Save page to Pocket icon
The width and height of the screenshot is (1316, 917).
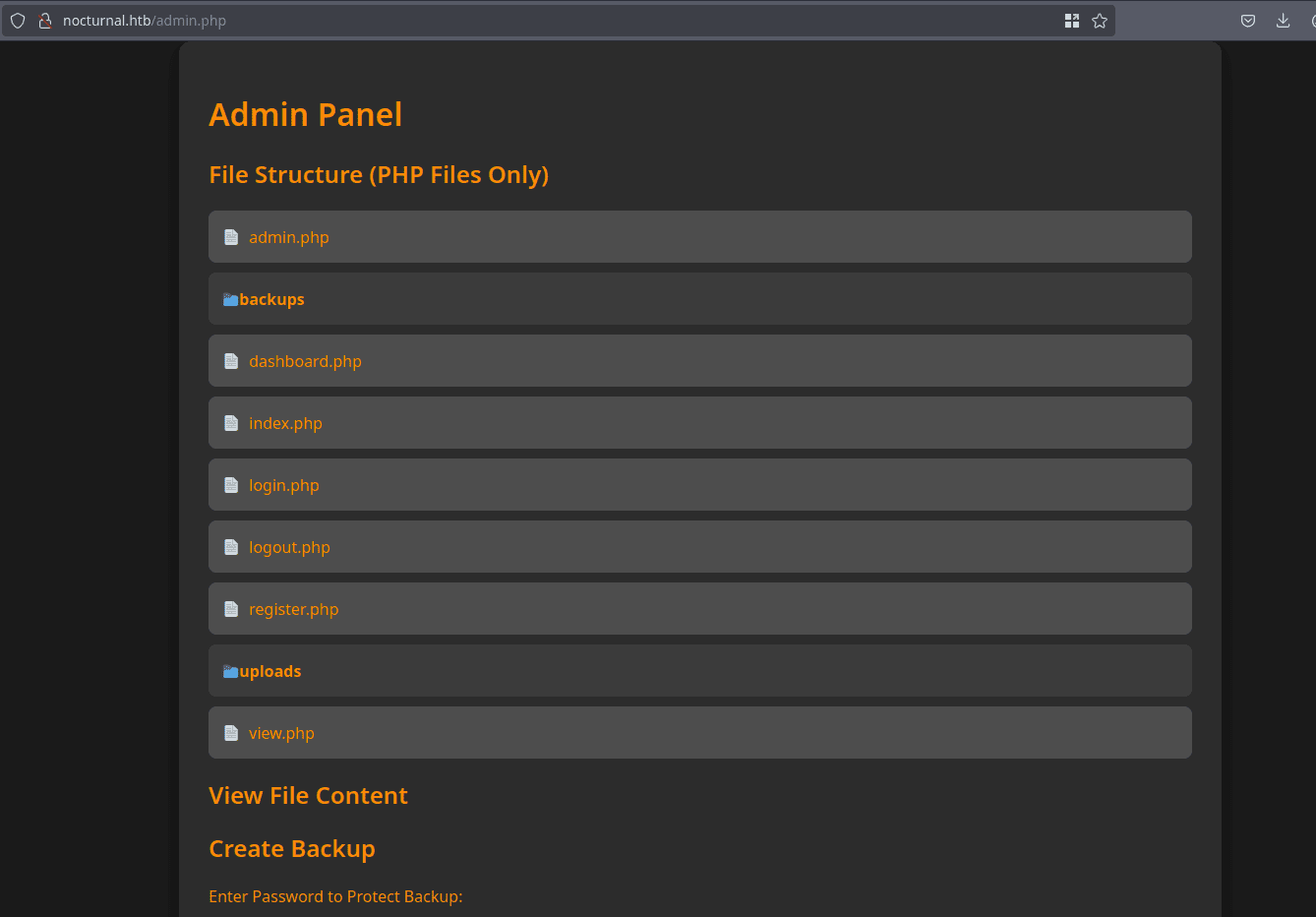pos(1248,21)
